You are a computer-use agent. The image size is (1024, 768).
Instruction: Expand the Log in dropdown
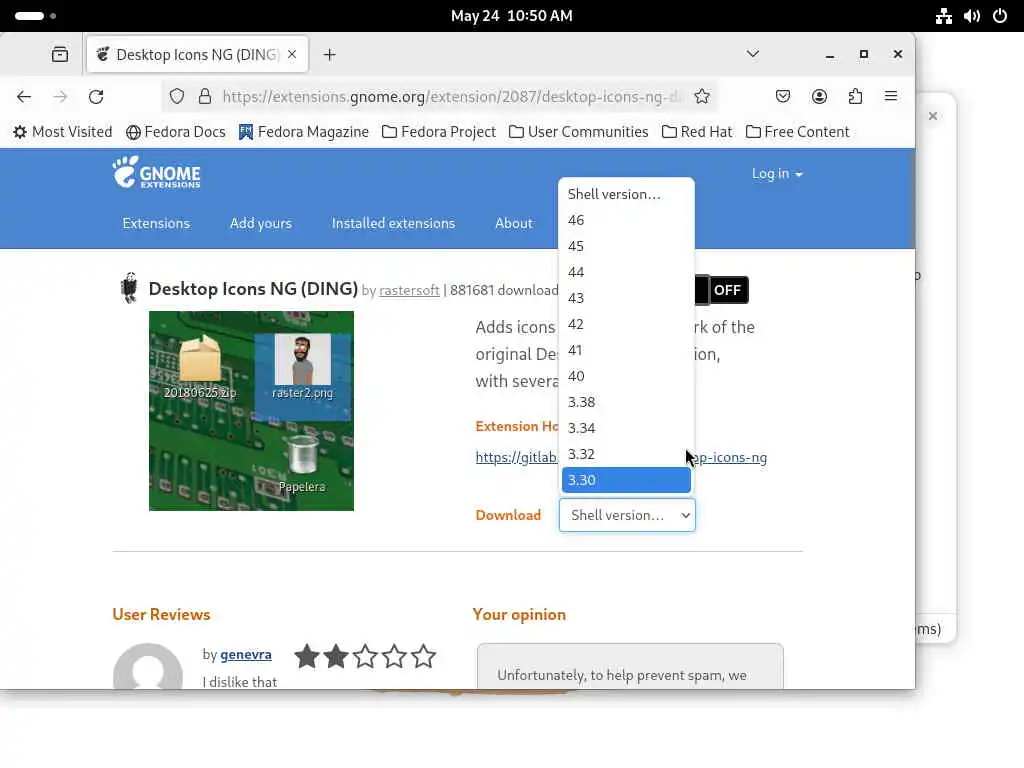776,174
